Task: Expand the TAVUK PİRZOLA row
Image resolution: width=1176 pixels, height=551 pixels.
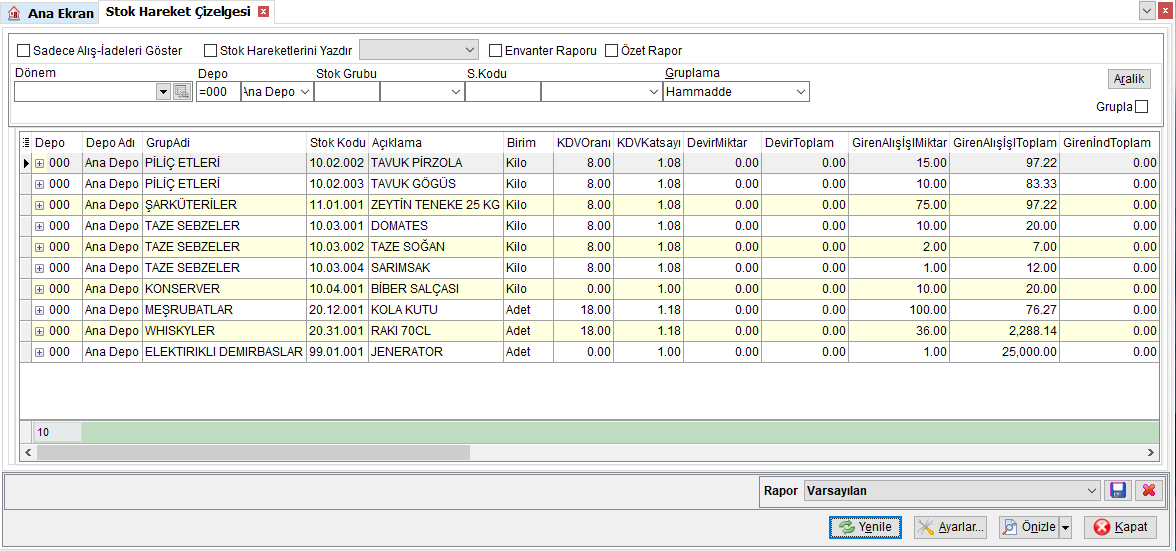Action: [40, 163]
